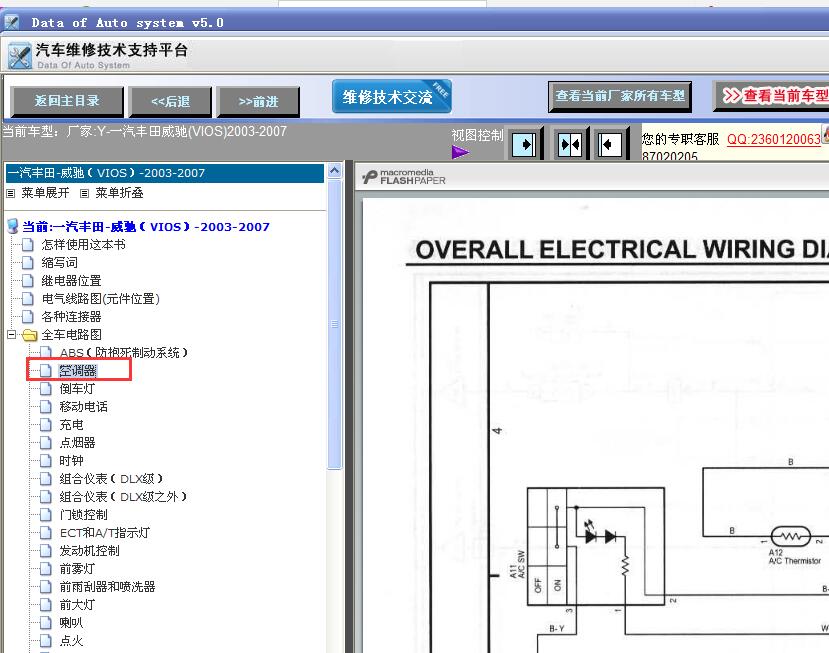Click the OVERALL ELECTRICAL WIRING heading

tap(622, 250)
